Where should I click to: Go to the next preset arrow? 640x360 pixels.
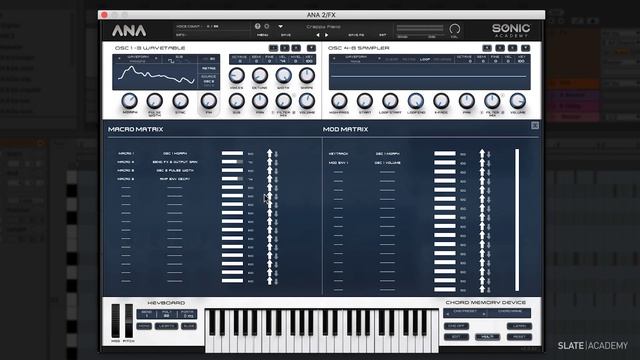[x=326, y=35]
